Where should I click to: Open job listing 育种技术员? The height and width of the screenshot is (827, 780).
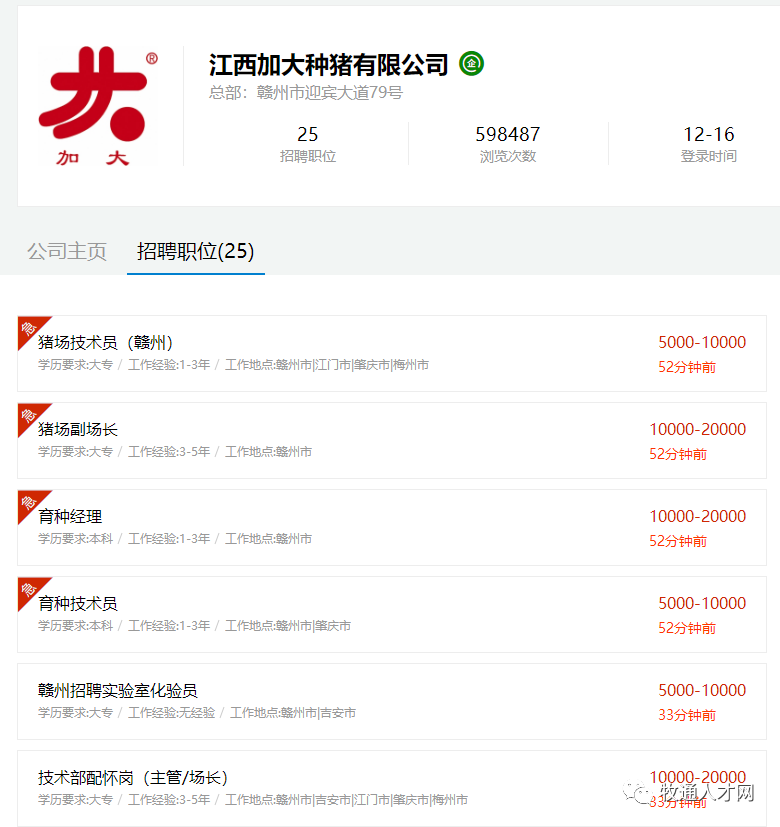pyautogui.click(x=78, y=603)
